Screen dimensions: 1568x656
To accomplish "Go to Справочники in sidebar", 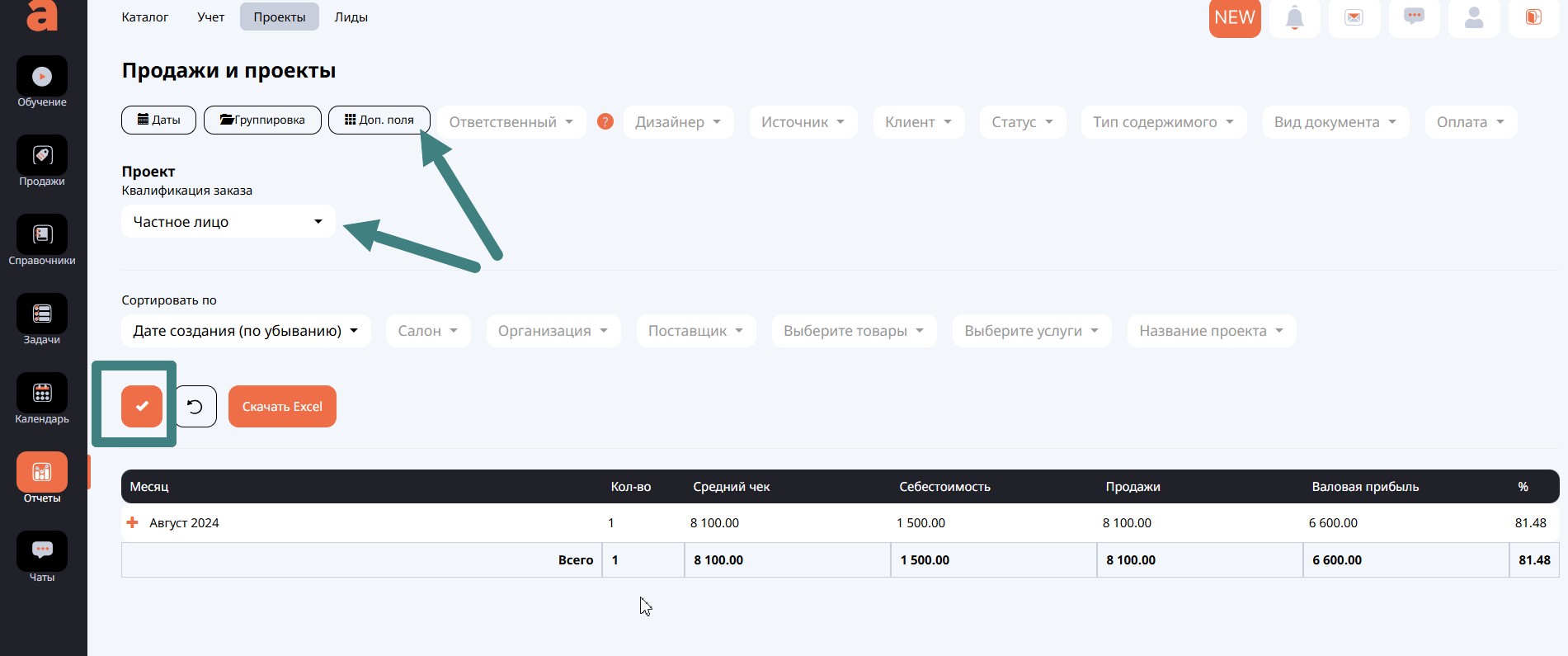I will click(x=42, y=236).
